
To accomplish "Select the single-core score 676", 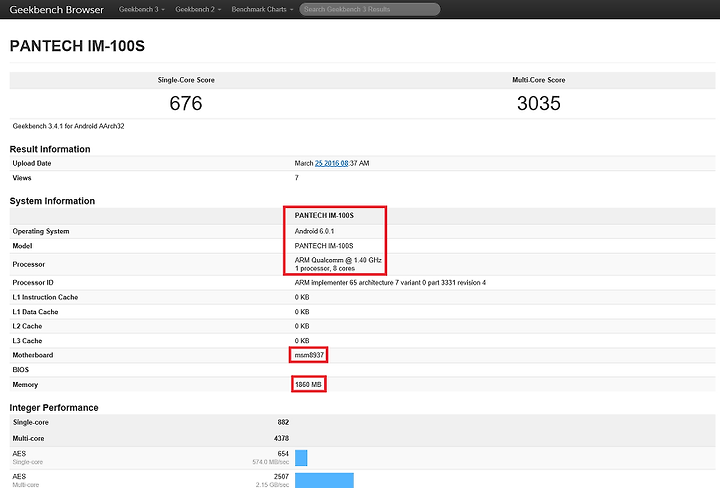I will click(186, 103).
